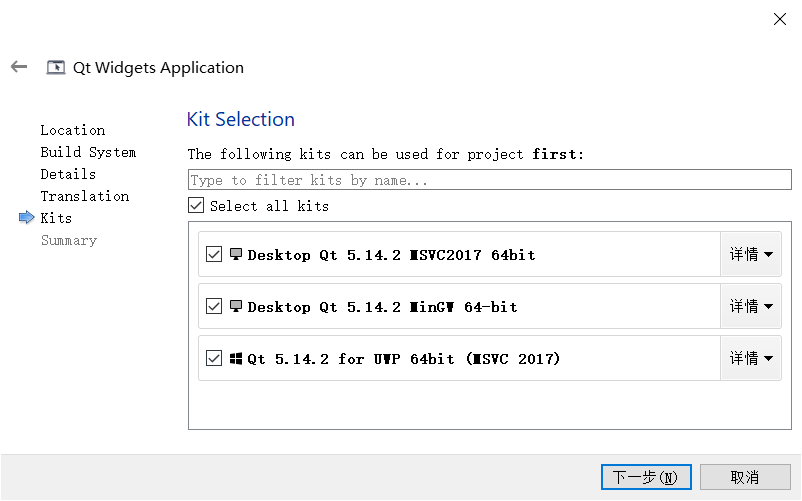Focus the filter kits by name field
This screenshot has width=802, height=501.
coord(490,180)
